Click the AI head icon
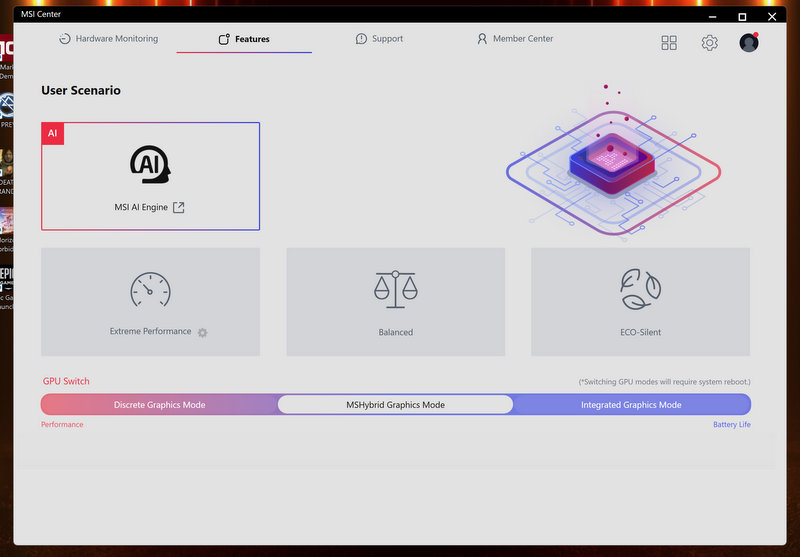The width and height of the screenshot is (800, 557). (150, 165)
